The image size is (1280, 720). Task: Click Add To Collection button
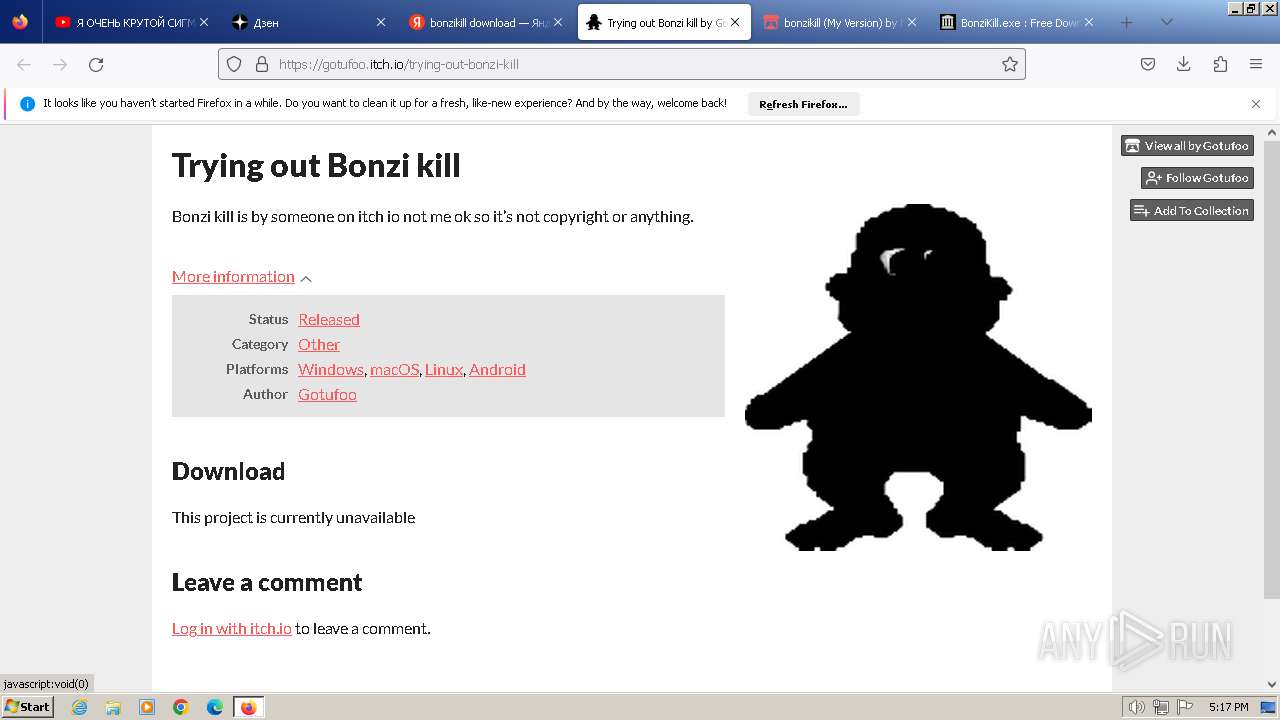tap(1192, 211)
